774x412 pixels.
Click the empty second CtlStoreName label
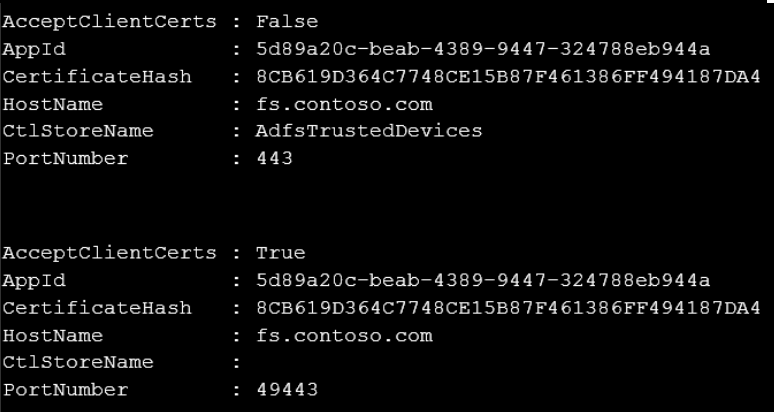(78, 362)
